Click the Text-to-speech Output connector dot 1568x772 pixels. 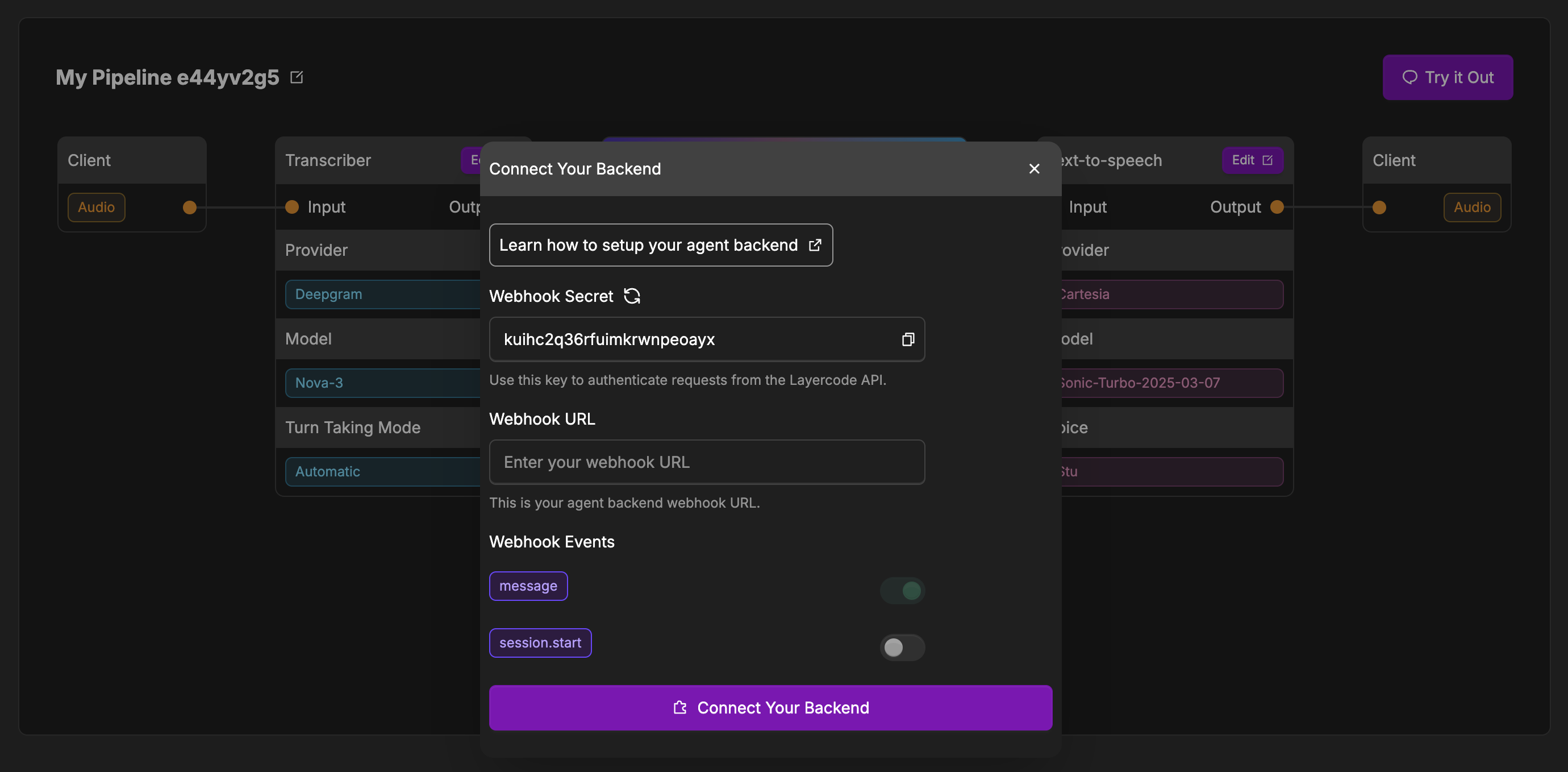coord(1277,207)
